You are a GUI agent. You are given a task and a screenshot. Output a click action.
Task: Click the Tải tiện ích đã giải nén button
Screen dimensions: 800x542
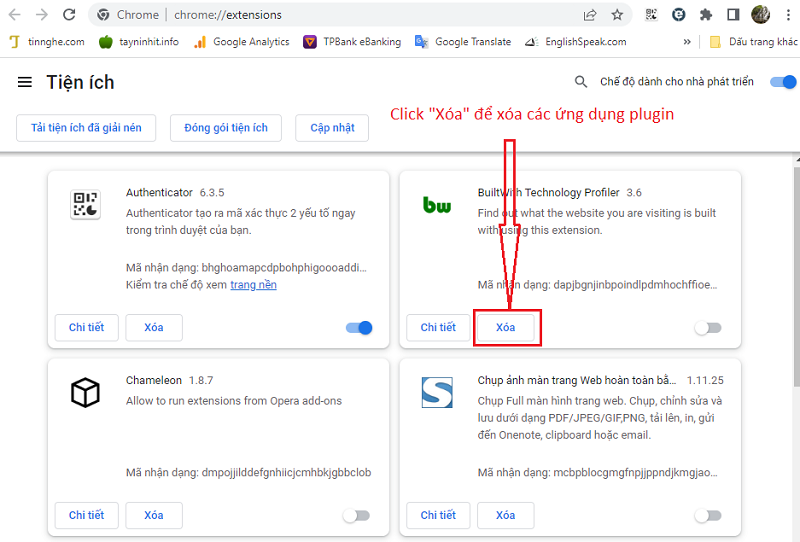click(86, 128)
